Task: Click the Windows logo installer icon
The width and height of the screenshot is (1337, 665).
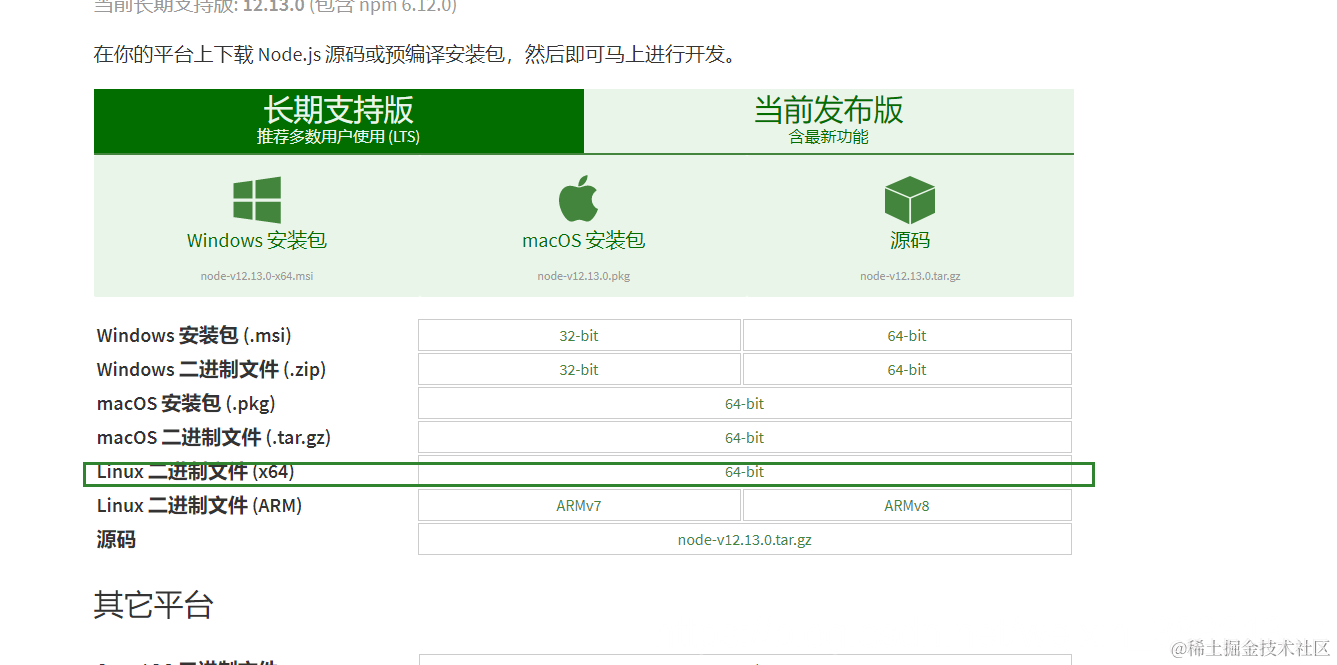Action: (x=257, y=199)
